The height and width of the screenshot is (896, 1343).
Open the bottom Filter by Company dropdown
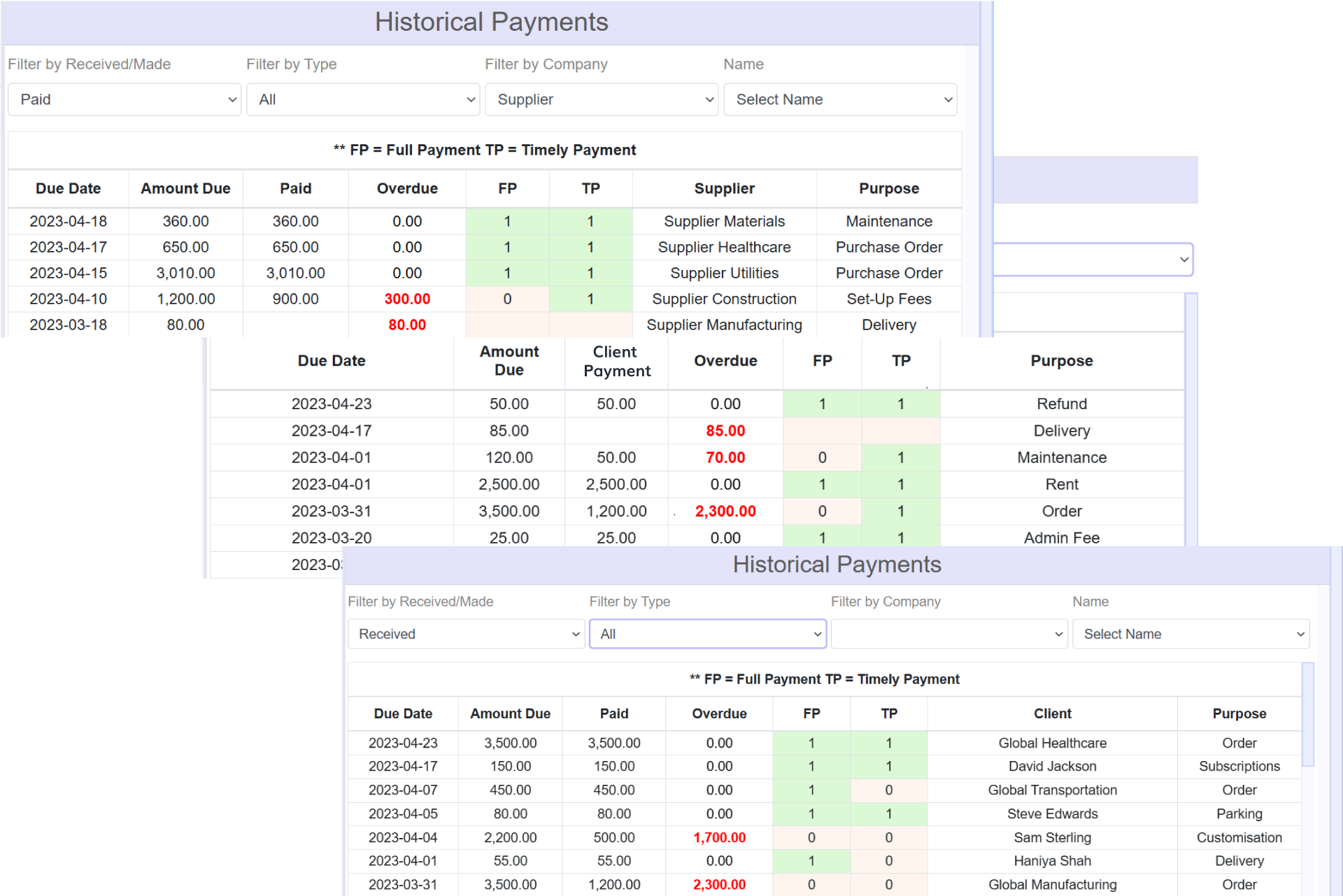[948, 634]
